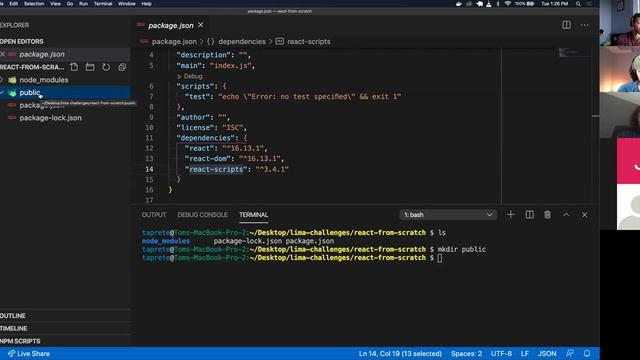
Task: Change line ending via LF status item
Action: tap(525, 353)
